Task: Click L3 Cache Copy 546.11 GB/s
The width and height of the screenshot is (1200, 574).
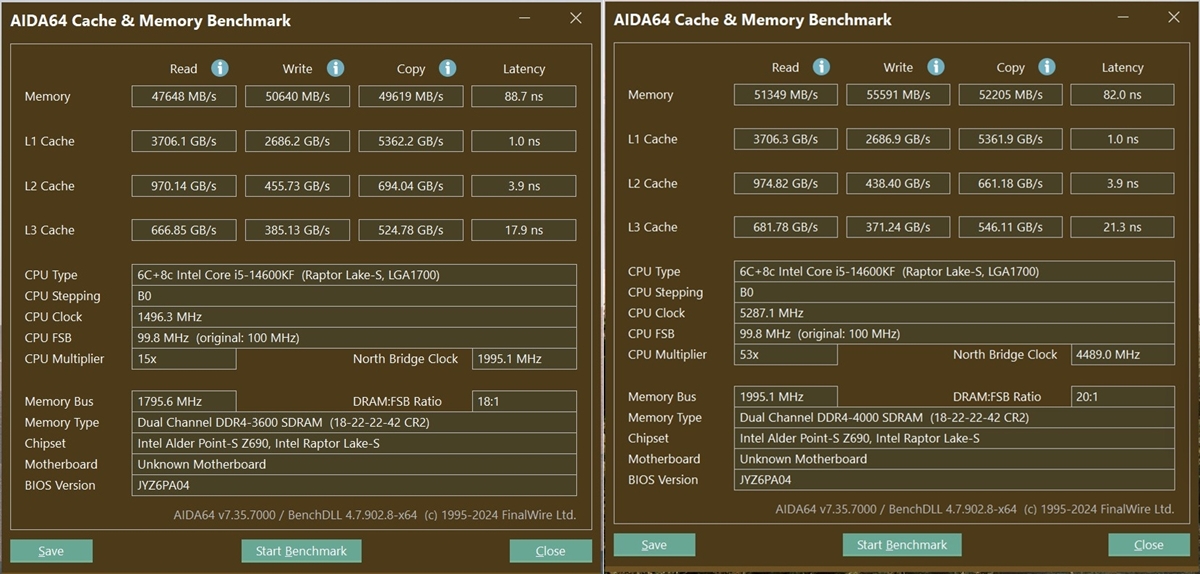Action: click(1011, 227)
